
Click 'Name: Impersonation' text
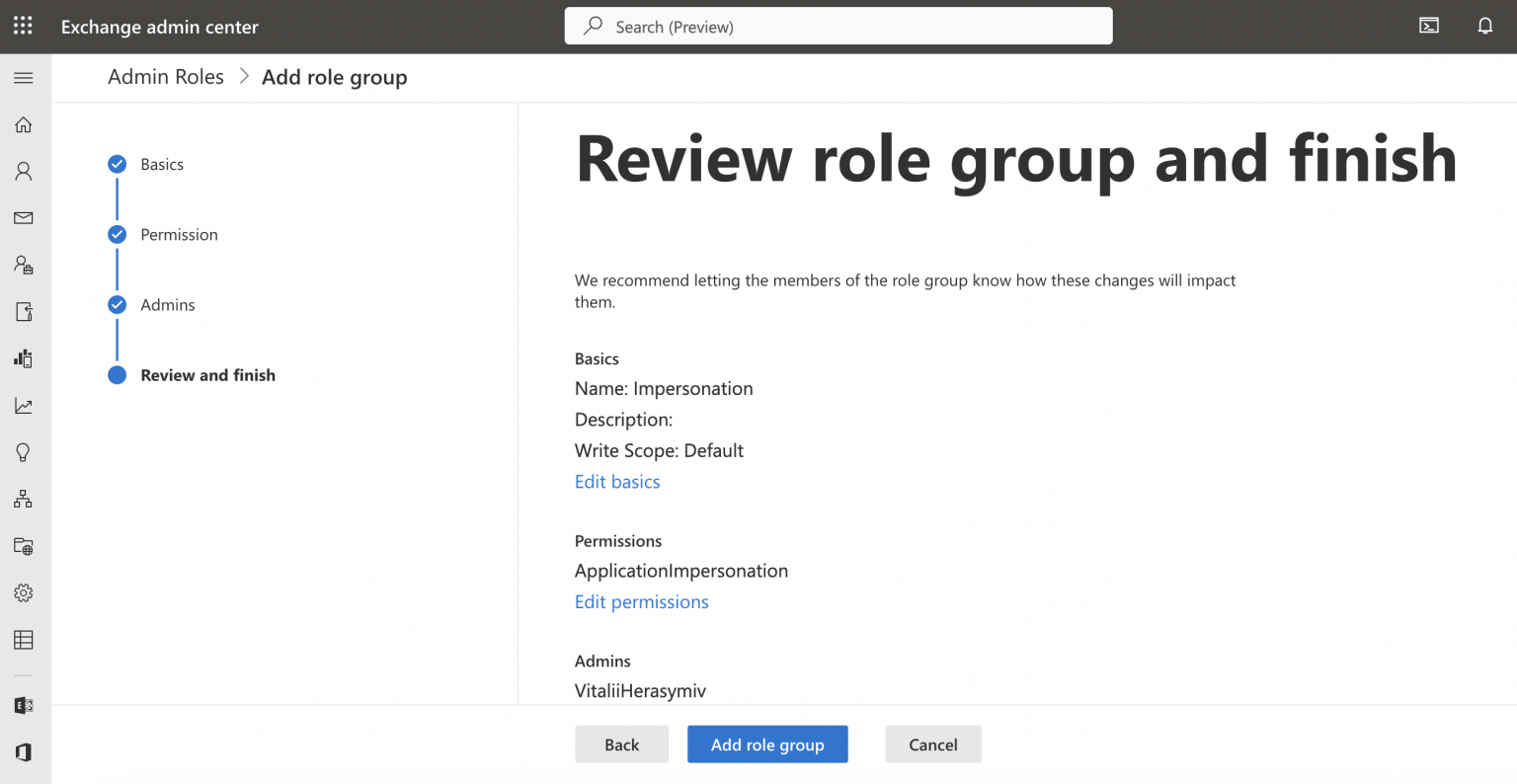click(x=664, y=389)
